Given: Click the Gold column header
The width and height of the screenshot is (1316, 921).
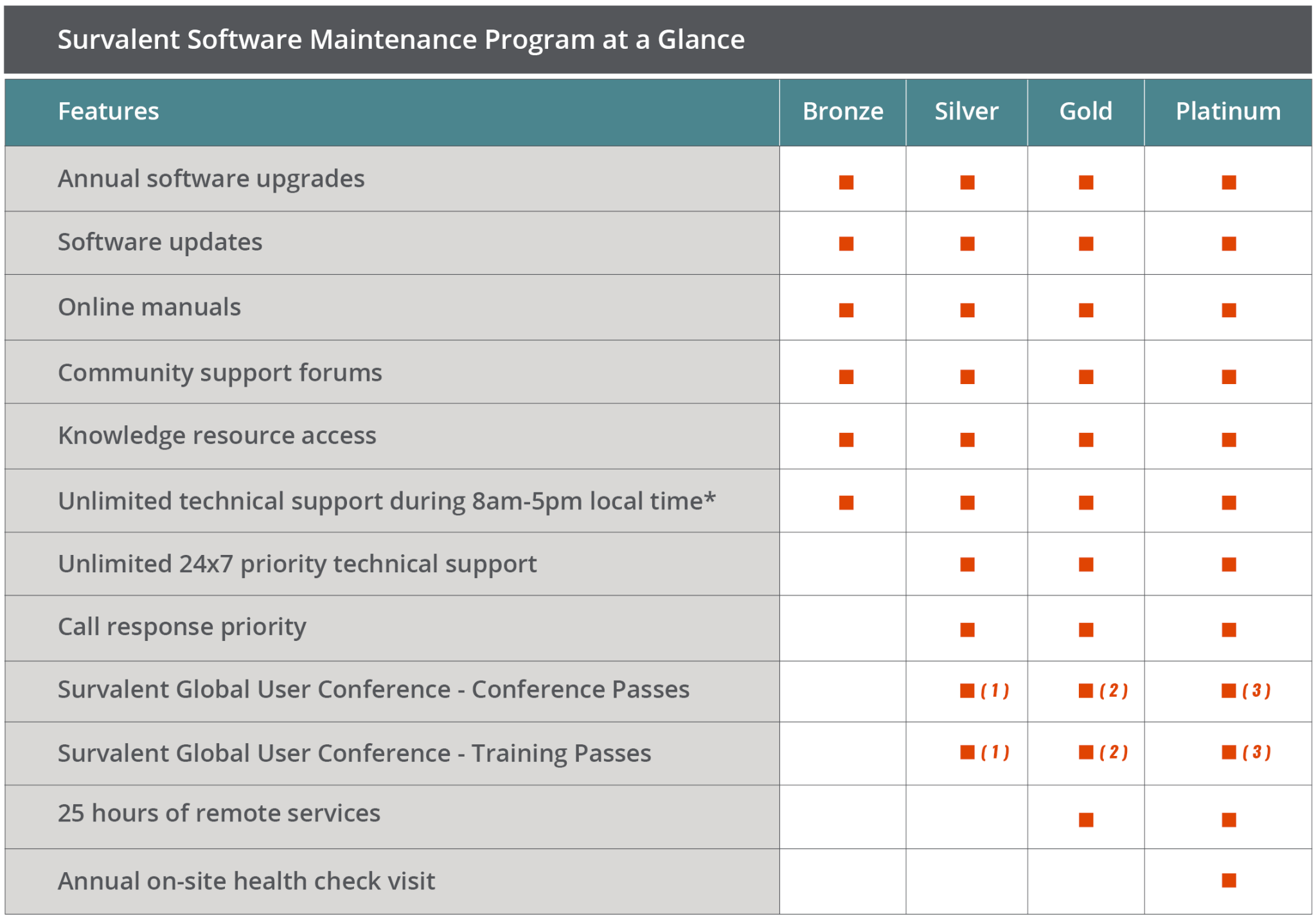Looking at the screenshot, I should 1085,112.
